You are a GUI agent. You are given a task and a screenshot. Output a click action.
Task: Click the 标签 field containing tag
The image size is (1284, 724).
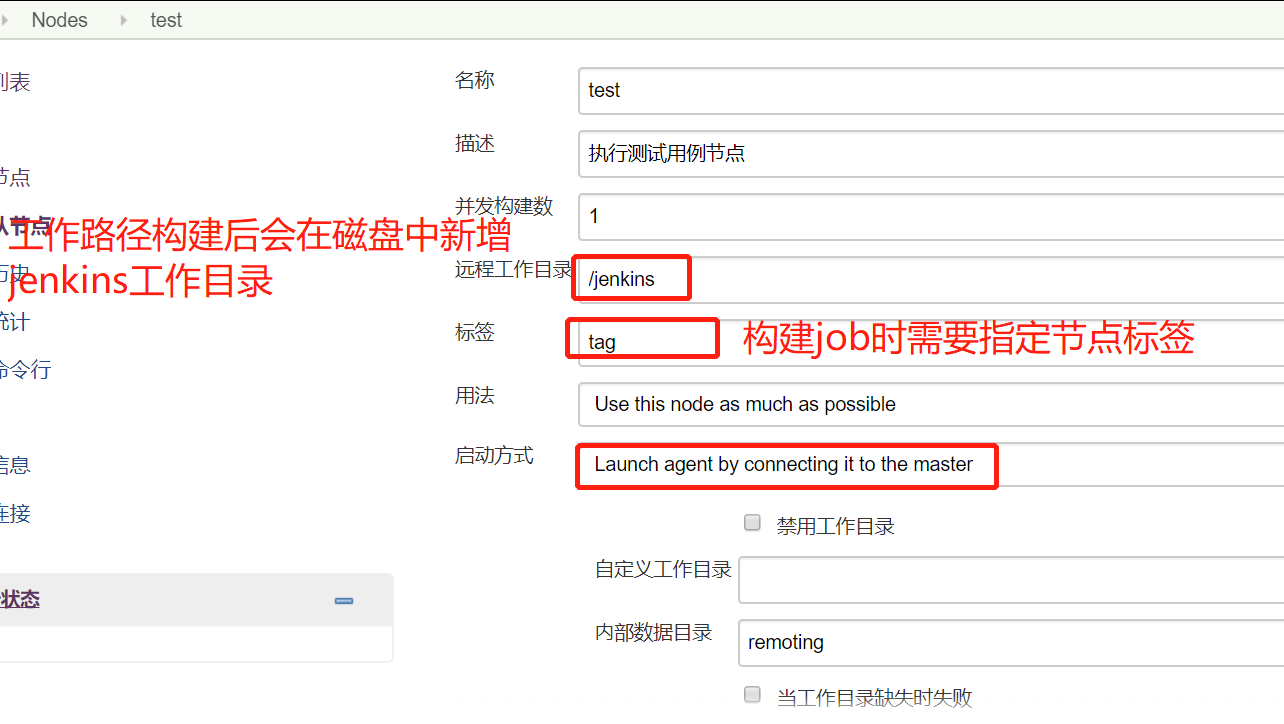[x=931, y=342]
